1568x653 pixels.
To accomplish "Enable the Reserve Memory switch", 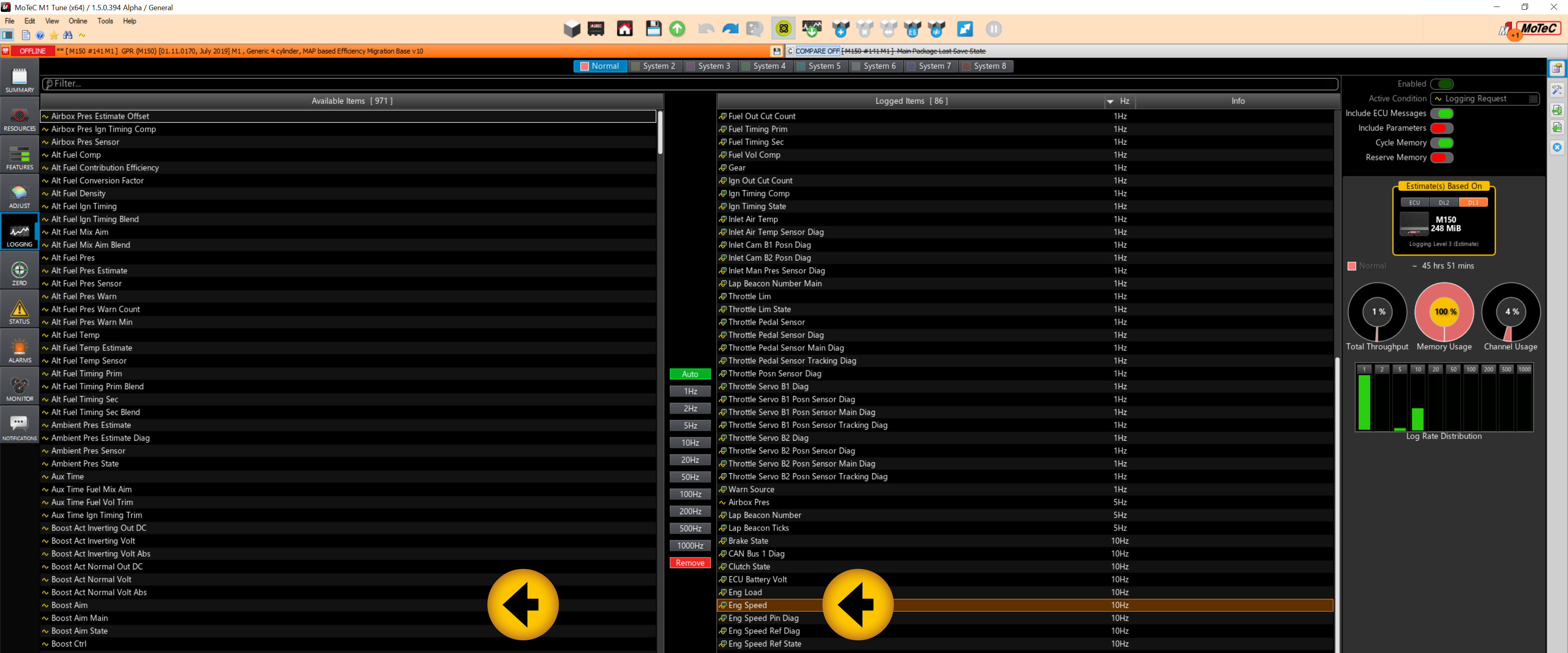I will point(1441,158).
